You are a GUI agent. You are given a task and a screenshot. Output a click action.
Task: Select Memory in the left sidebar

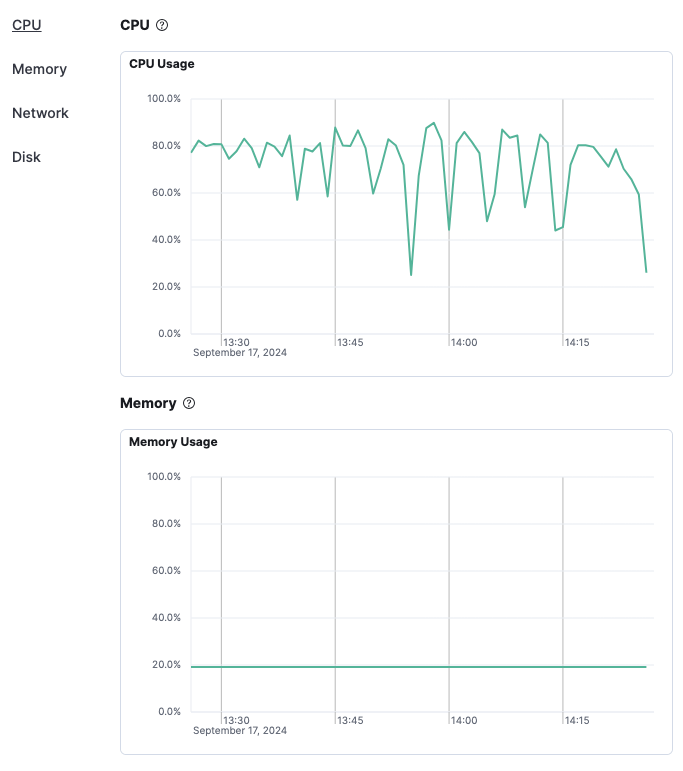point(39,69)
